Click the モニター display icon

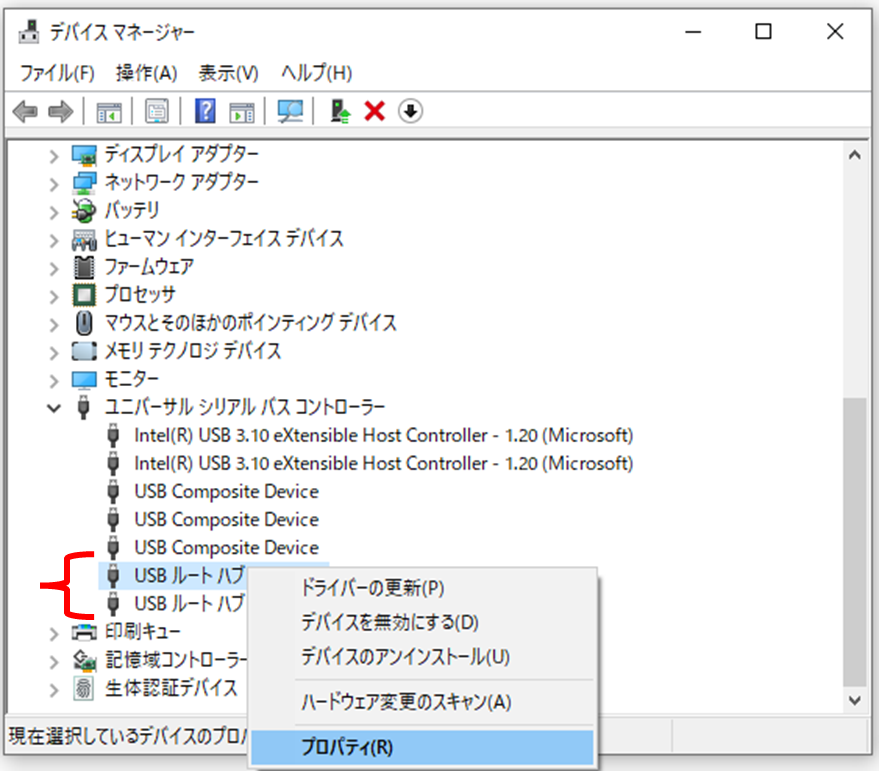tap(84, 380)
